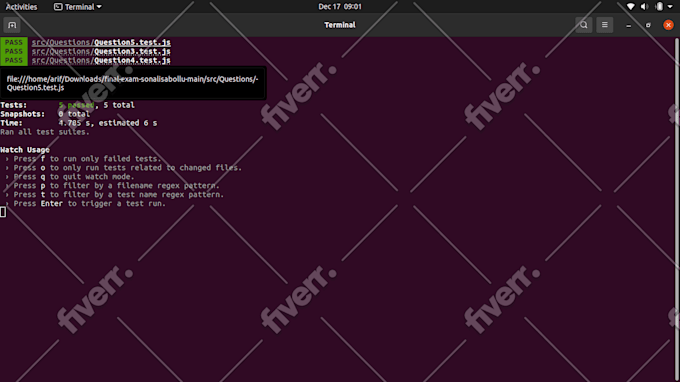Click the 'Press q to quit watch mode' line
Screen dimensions: 680x382
pyautogui.click(x=70, y=177)
